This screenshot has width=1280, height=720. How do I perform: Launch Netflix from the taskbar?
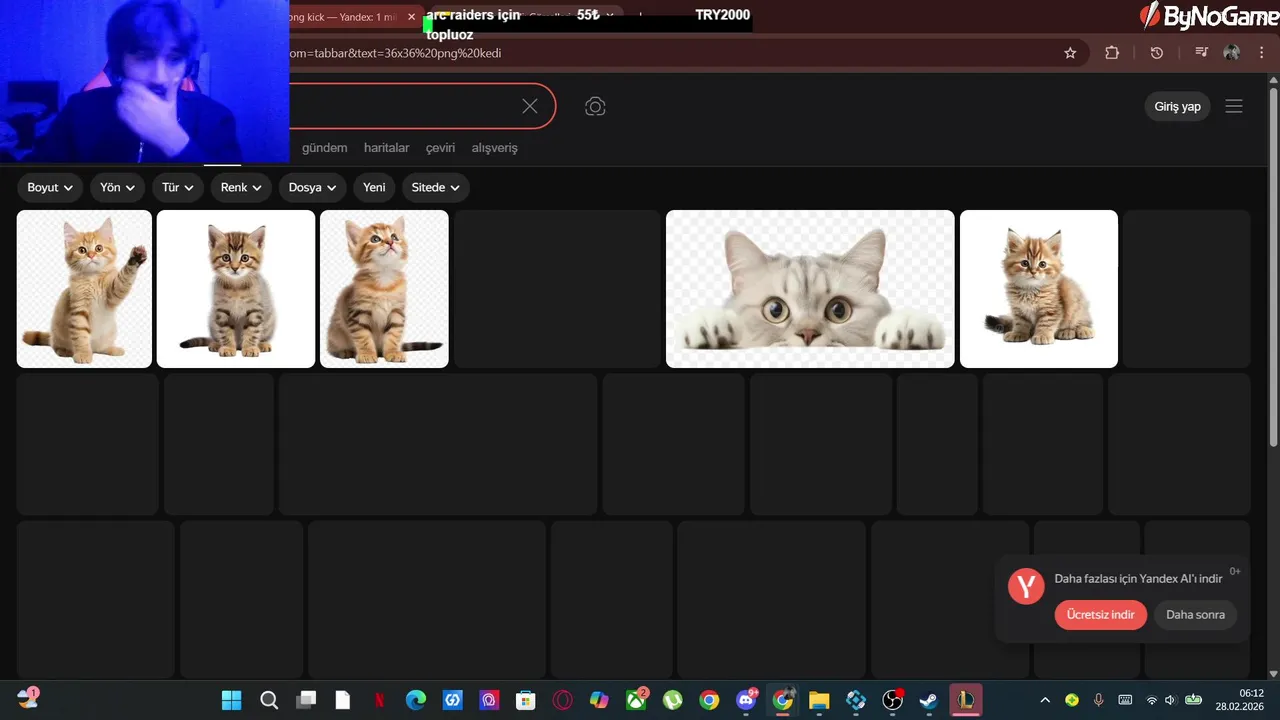coord(379,700)
